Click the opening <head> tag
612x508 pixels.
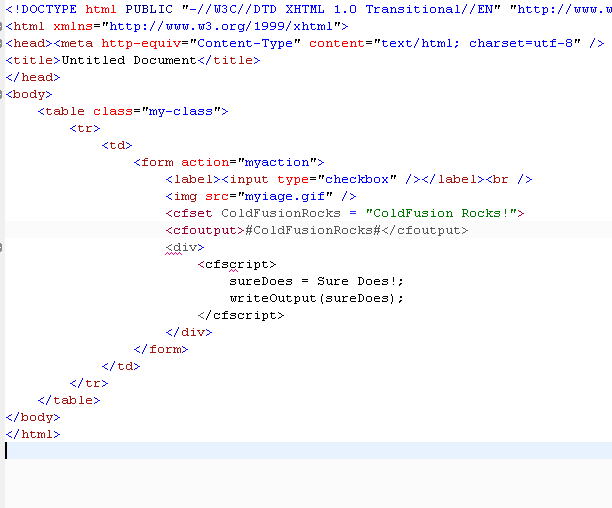29,43
